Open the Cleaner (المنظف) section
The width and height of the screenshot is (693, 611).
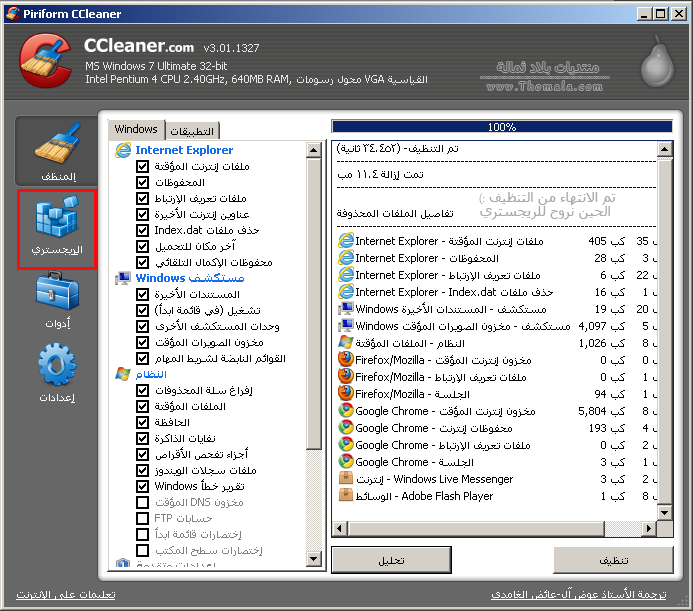coord(57,151)
